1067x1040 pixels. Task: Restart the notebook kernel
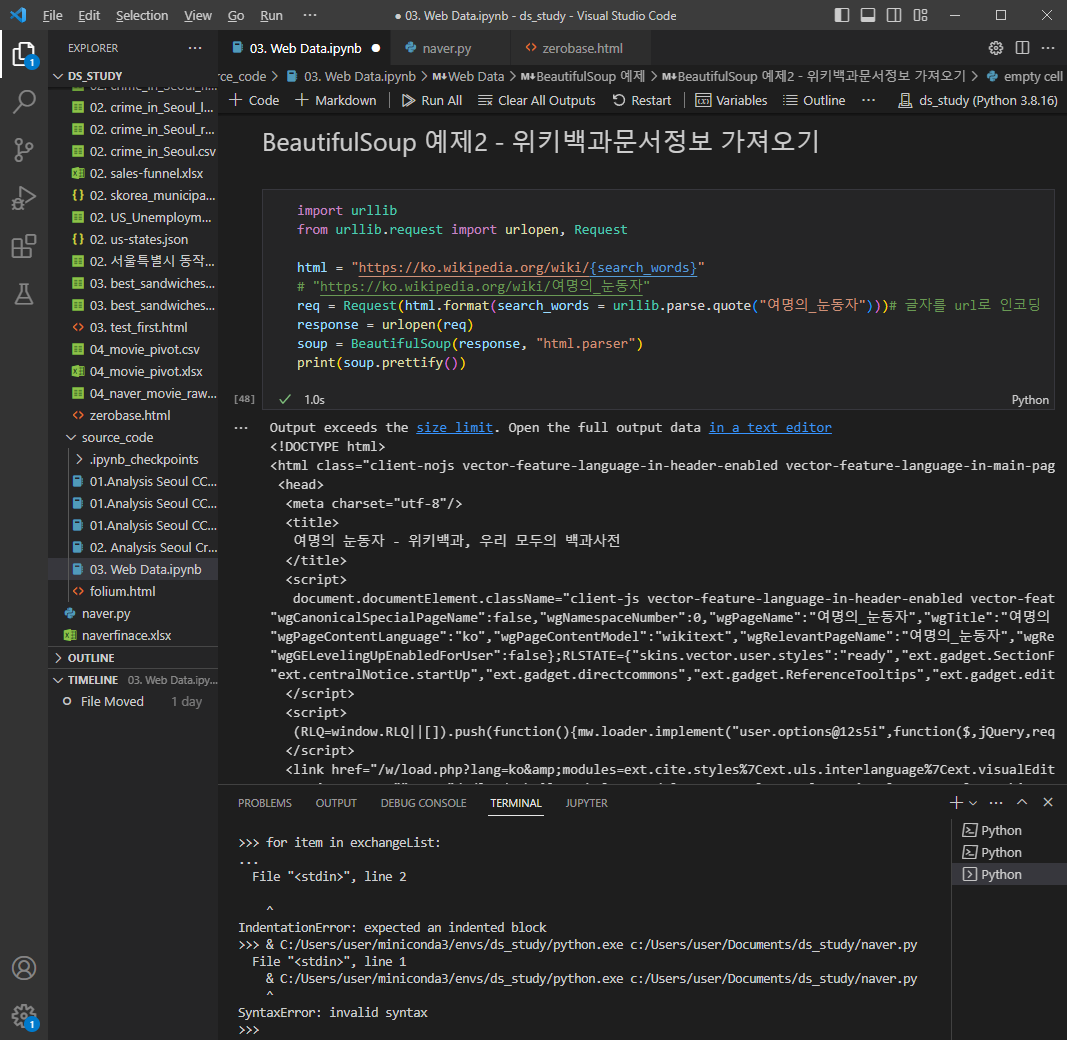pyautogui.click(x=642, y=100)
